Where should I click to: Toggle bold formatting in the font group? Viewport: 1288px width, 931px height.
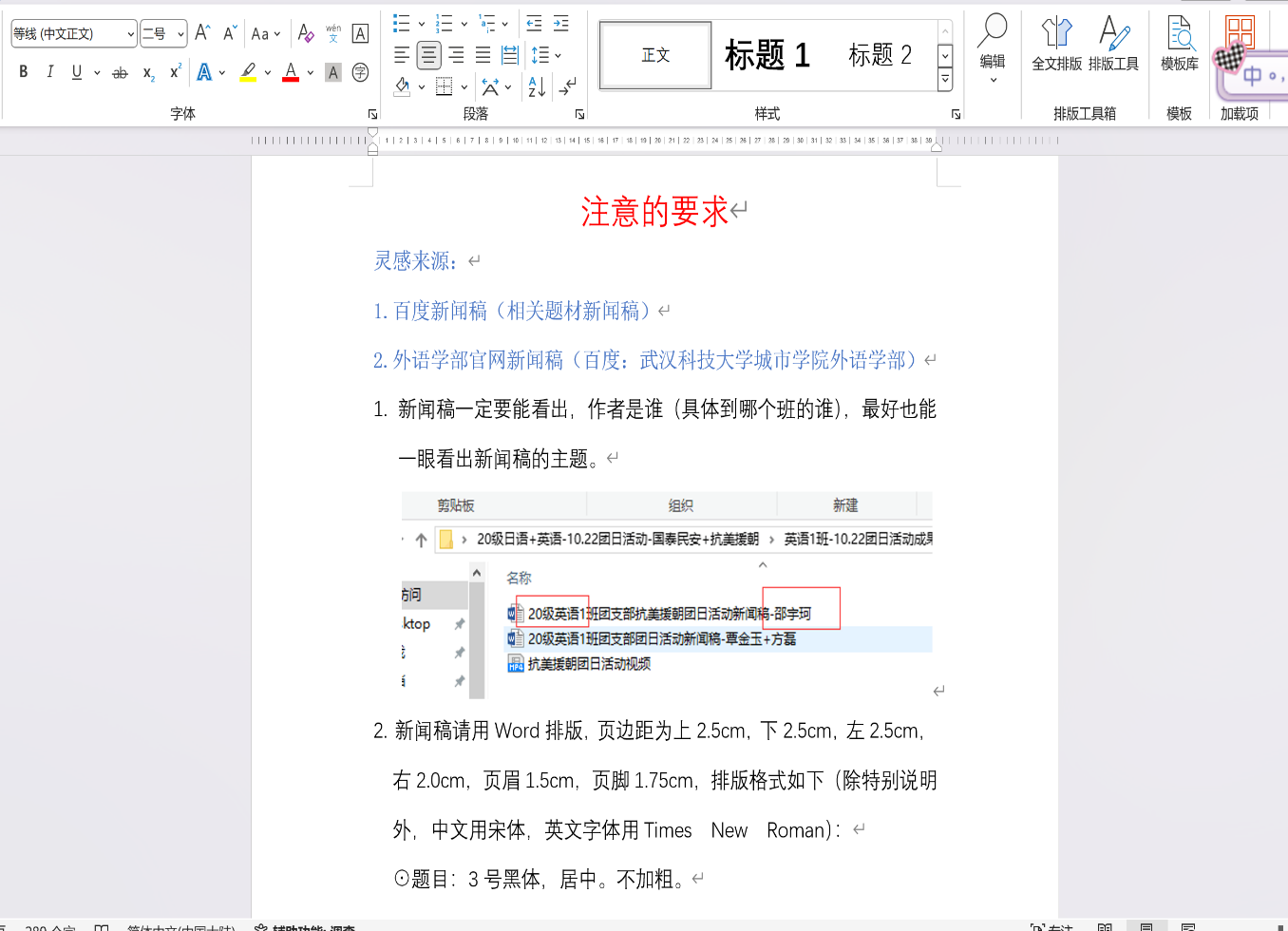tap(24, 72)
